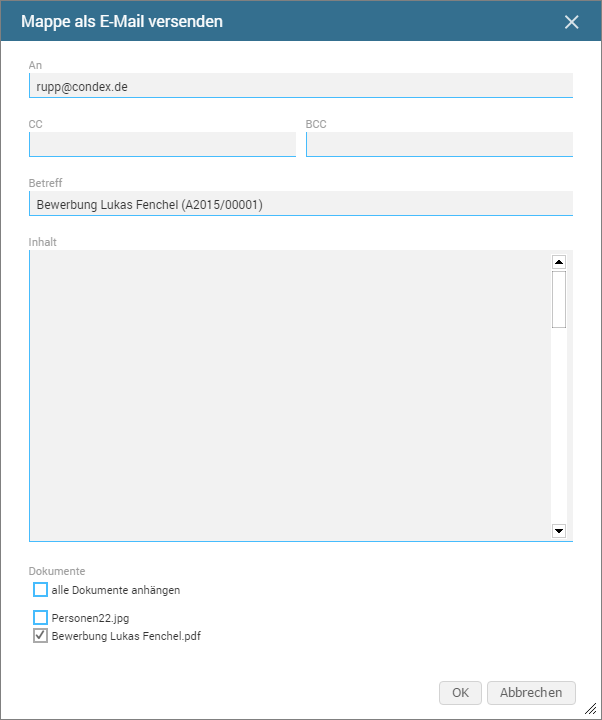
Task: Click the resize grip in the dialog corner
Action: point(590,708)
